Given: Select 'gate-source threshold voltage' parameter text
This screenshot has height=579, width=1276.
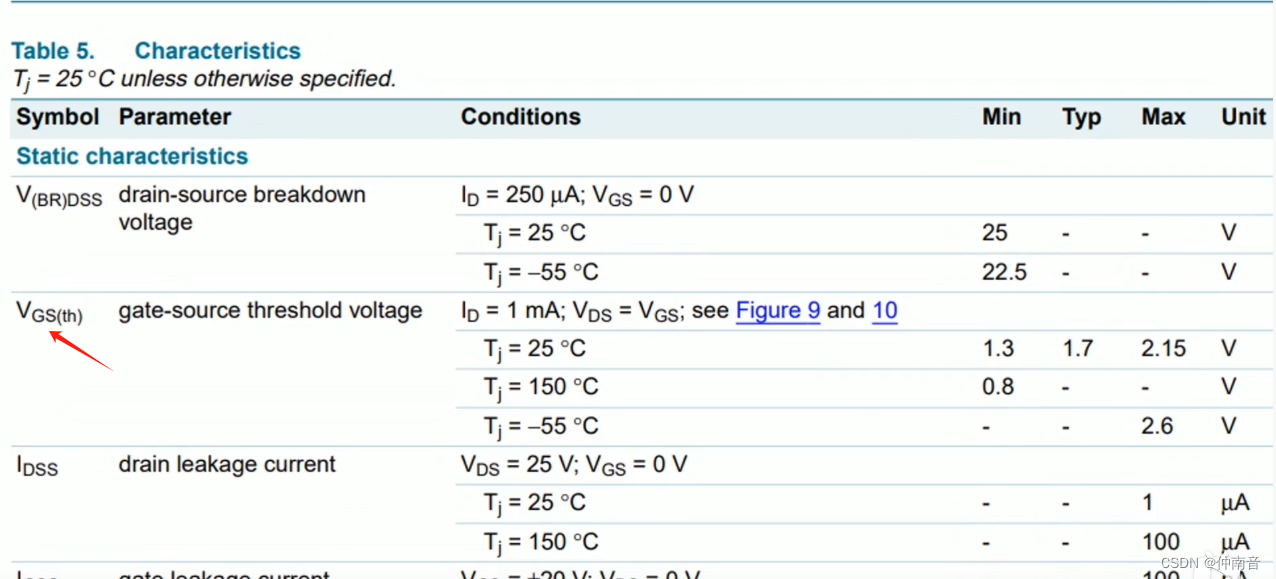Looking at the screenshot, I should (x=270, y=310).
